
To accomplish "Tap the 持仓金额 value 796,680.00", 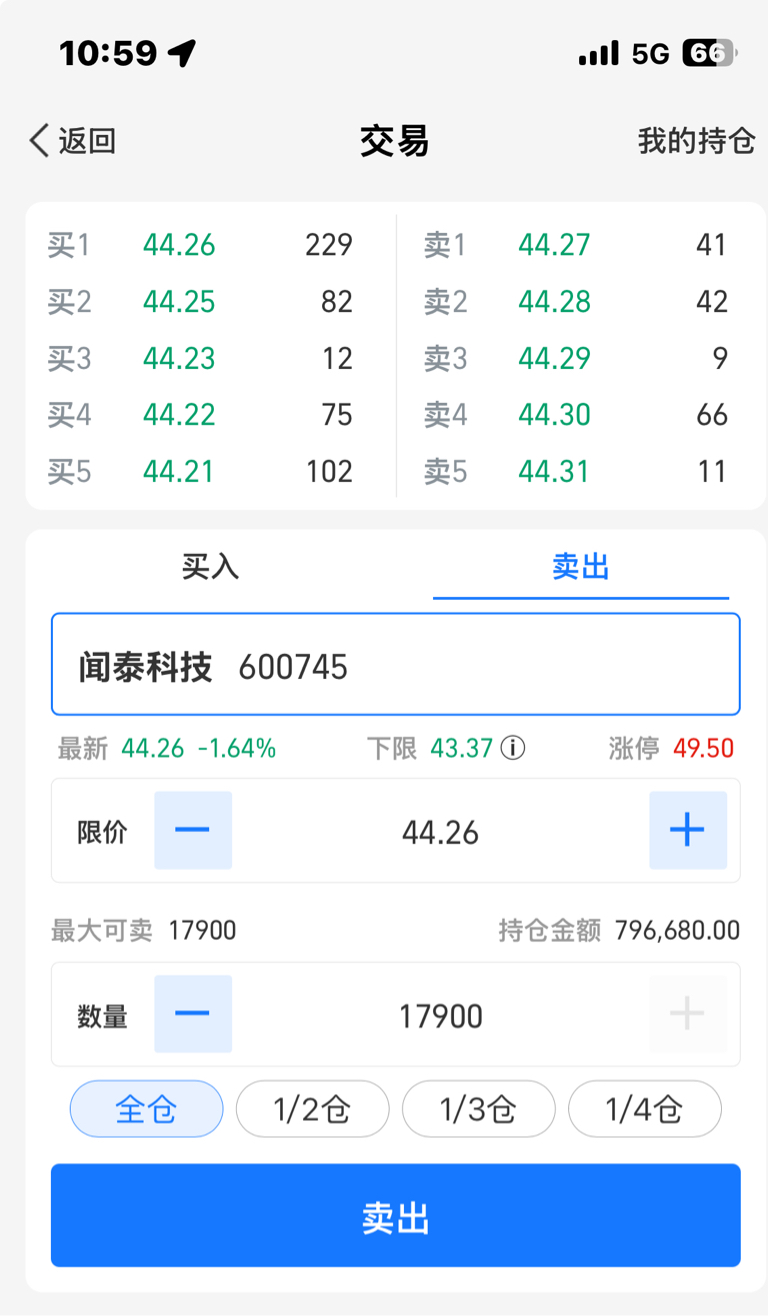I will click(x=677, y=931).
